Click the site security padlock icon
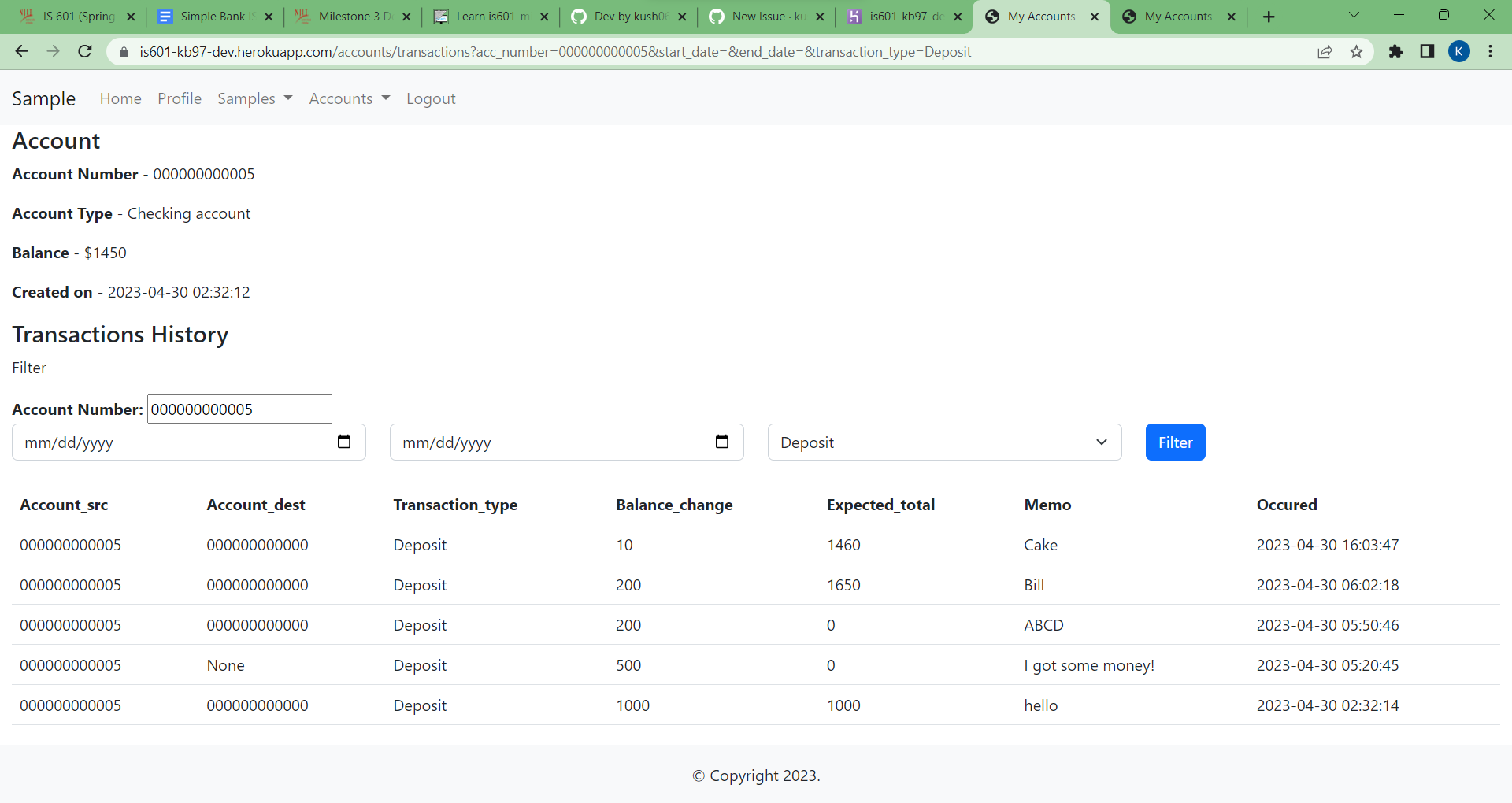 [x=123, y=52]
